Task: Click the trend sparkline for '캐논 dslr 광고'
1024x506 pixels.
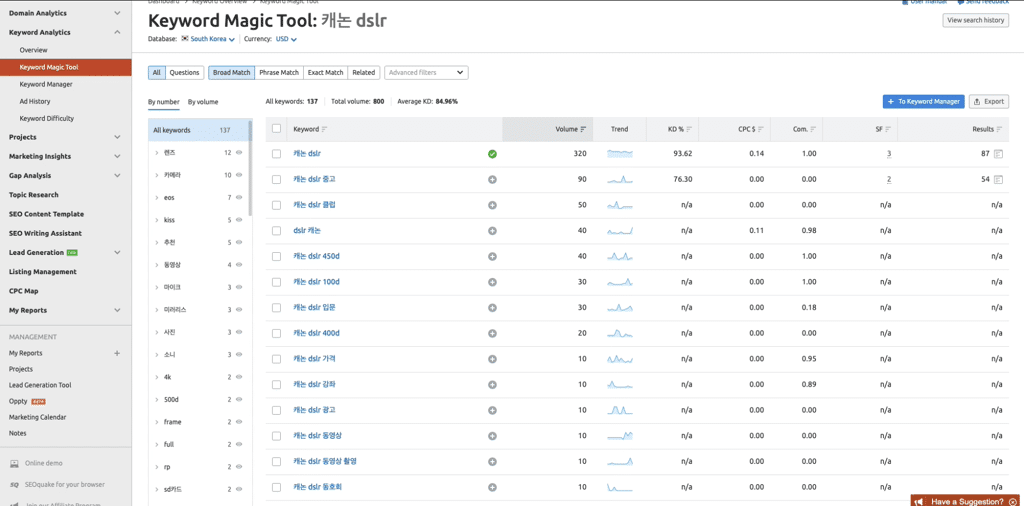Action: point(620,410)
